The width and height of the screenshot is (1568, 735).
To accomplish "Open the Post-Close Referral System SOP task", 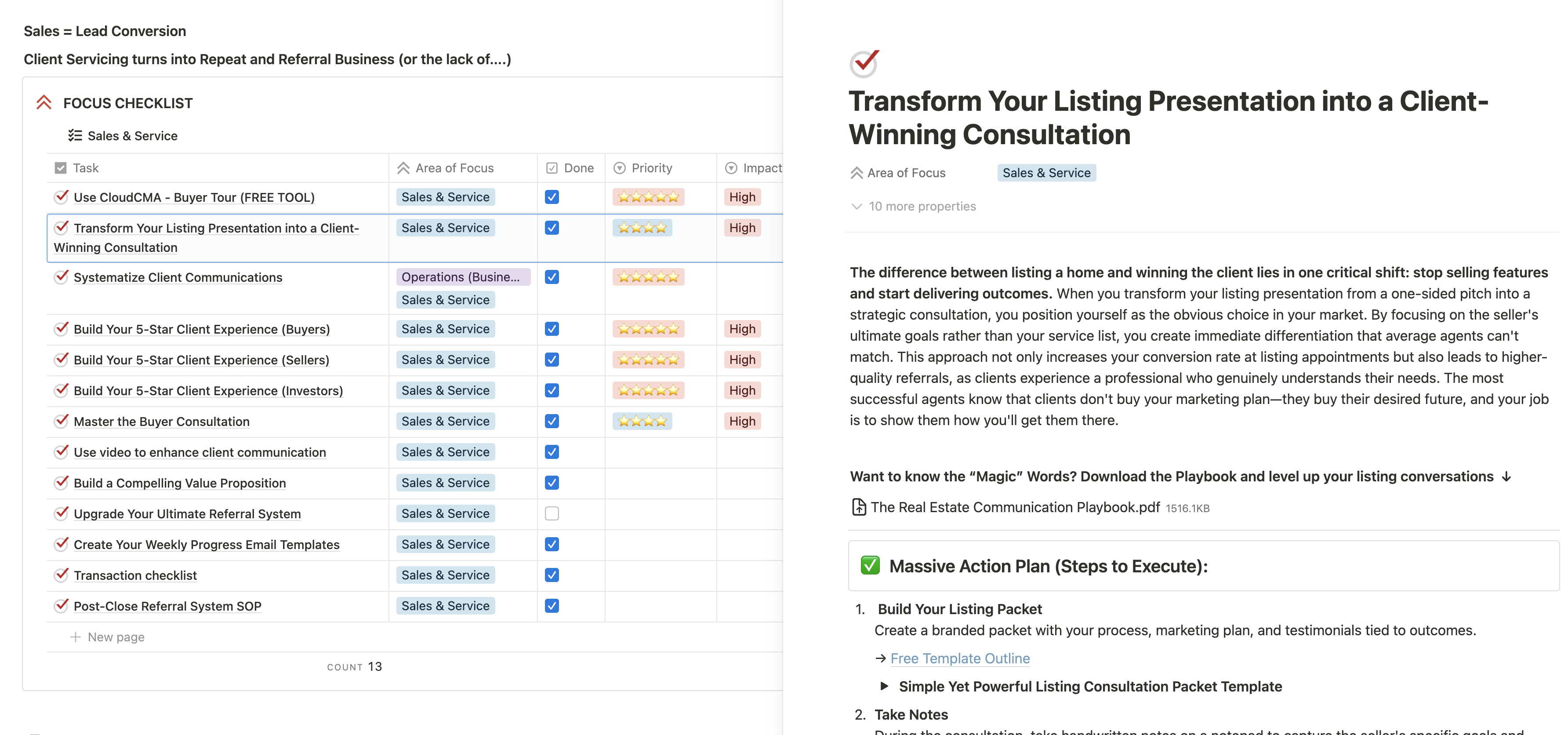I will pos(167,606).
